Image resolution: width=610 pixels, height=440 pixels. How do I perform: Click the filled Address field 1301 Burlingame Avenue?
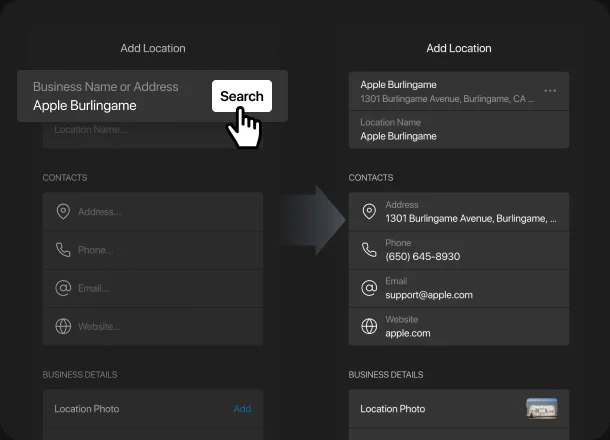pos(470,212)
